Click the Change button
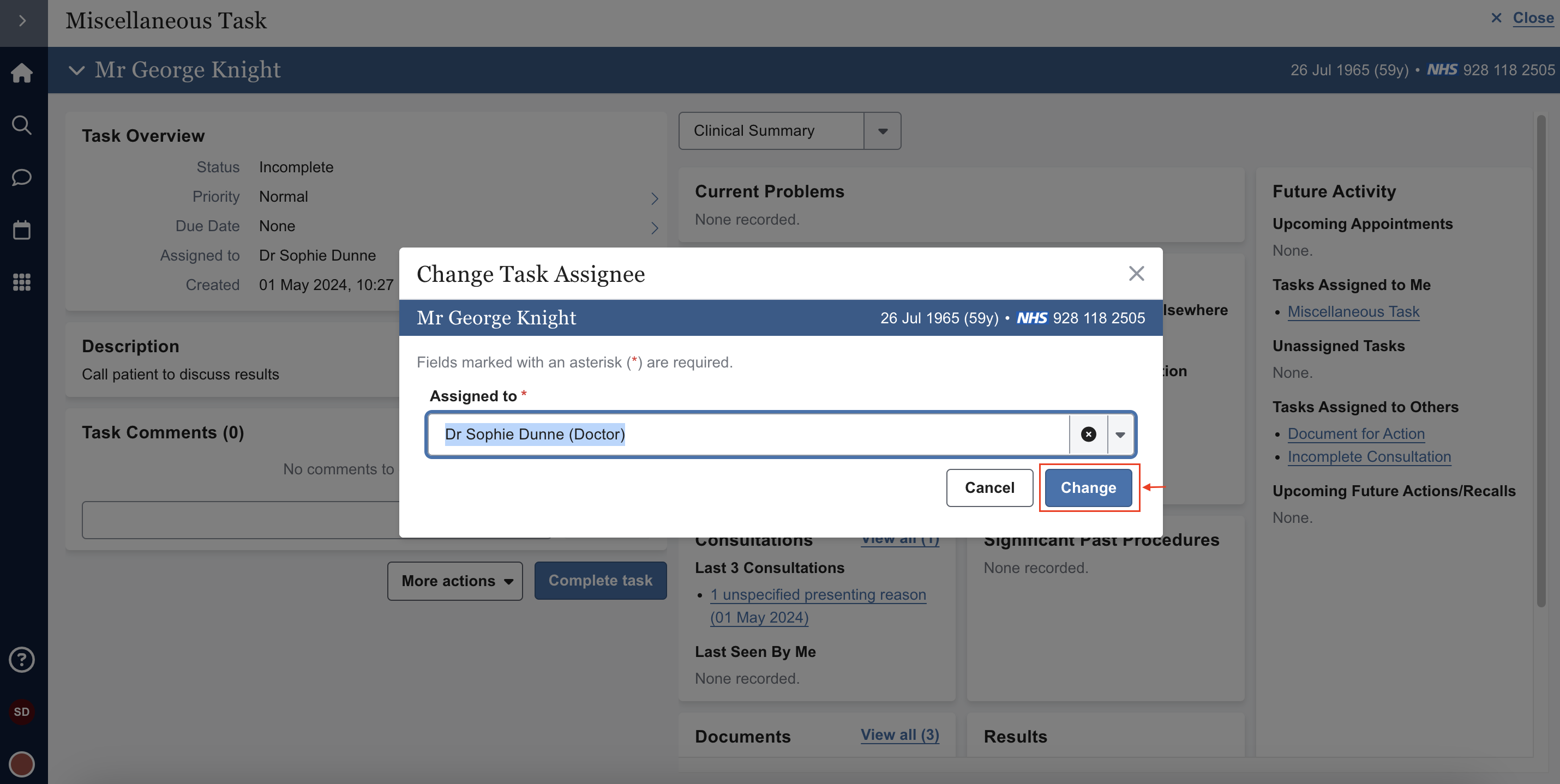The image size is (1560, 784). [1088, 487]
